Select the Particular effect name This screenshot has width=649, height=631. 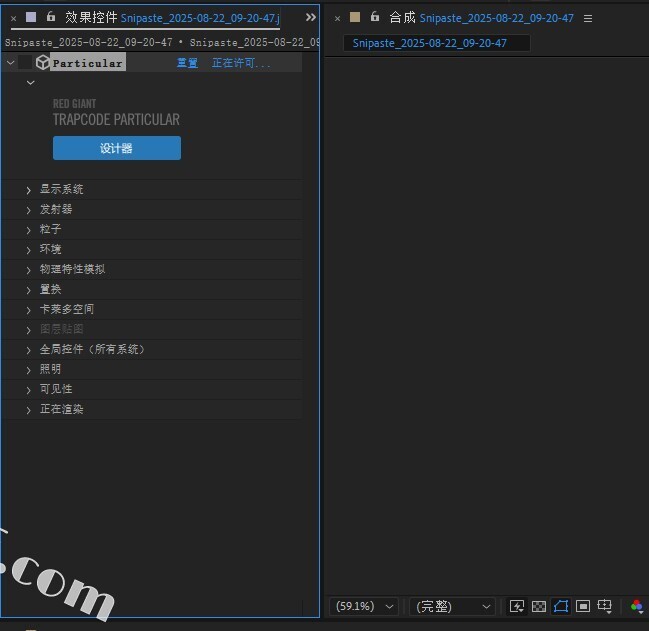88,63
